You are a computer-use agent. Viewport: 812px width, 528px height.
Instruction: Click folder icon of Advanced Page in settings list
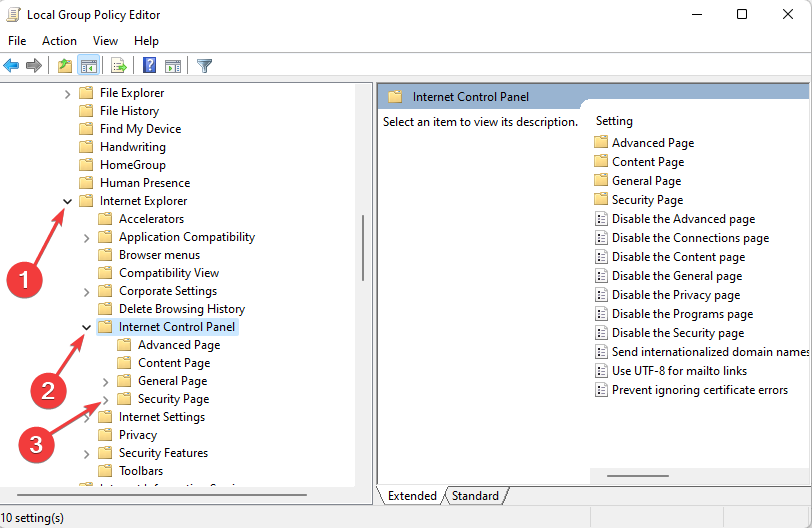tap(601, 142)
